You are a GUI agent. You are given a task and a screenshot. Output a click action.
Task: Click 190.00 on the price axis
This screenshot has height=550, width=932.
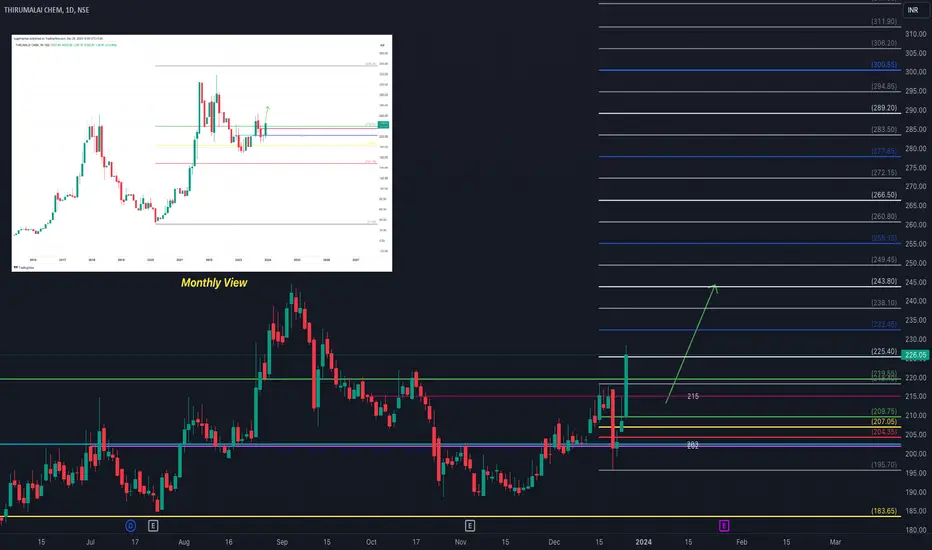pos(916,492)
